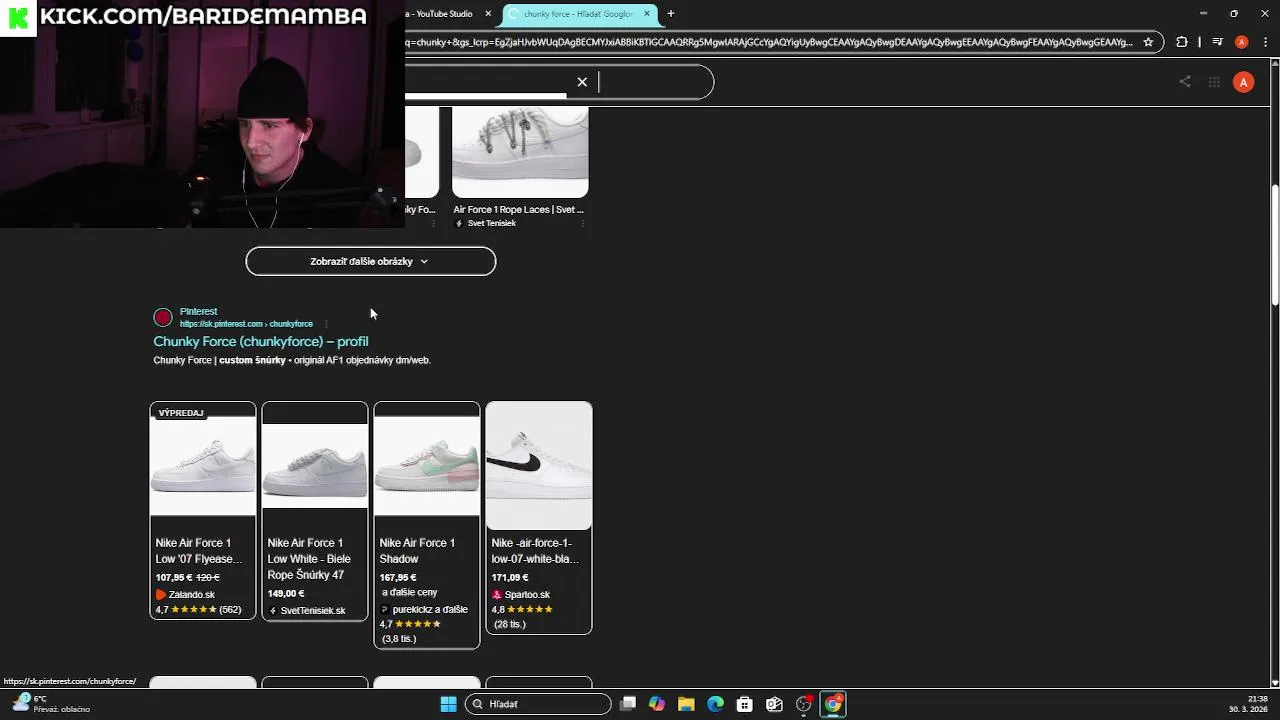1280x720 pixels.
Task: Click the 167,95 € price
Action: pyautogui.click(x=398, y=578)
